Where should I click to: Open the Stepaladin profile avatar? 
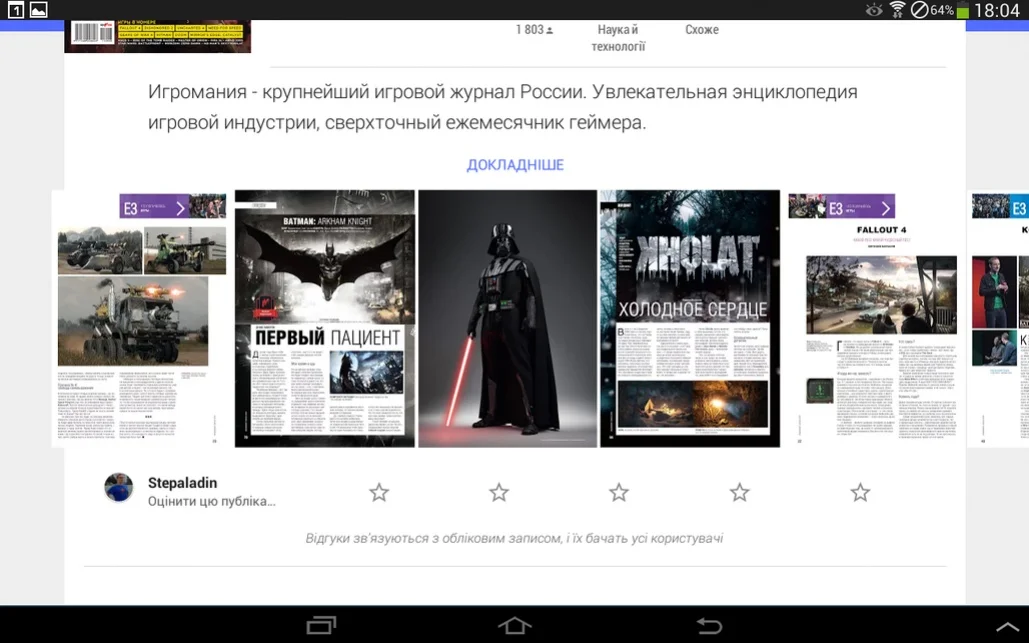click(119, 487)
